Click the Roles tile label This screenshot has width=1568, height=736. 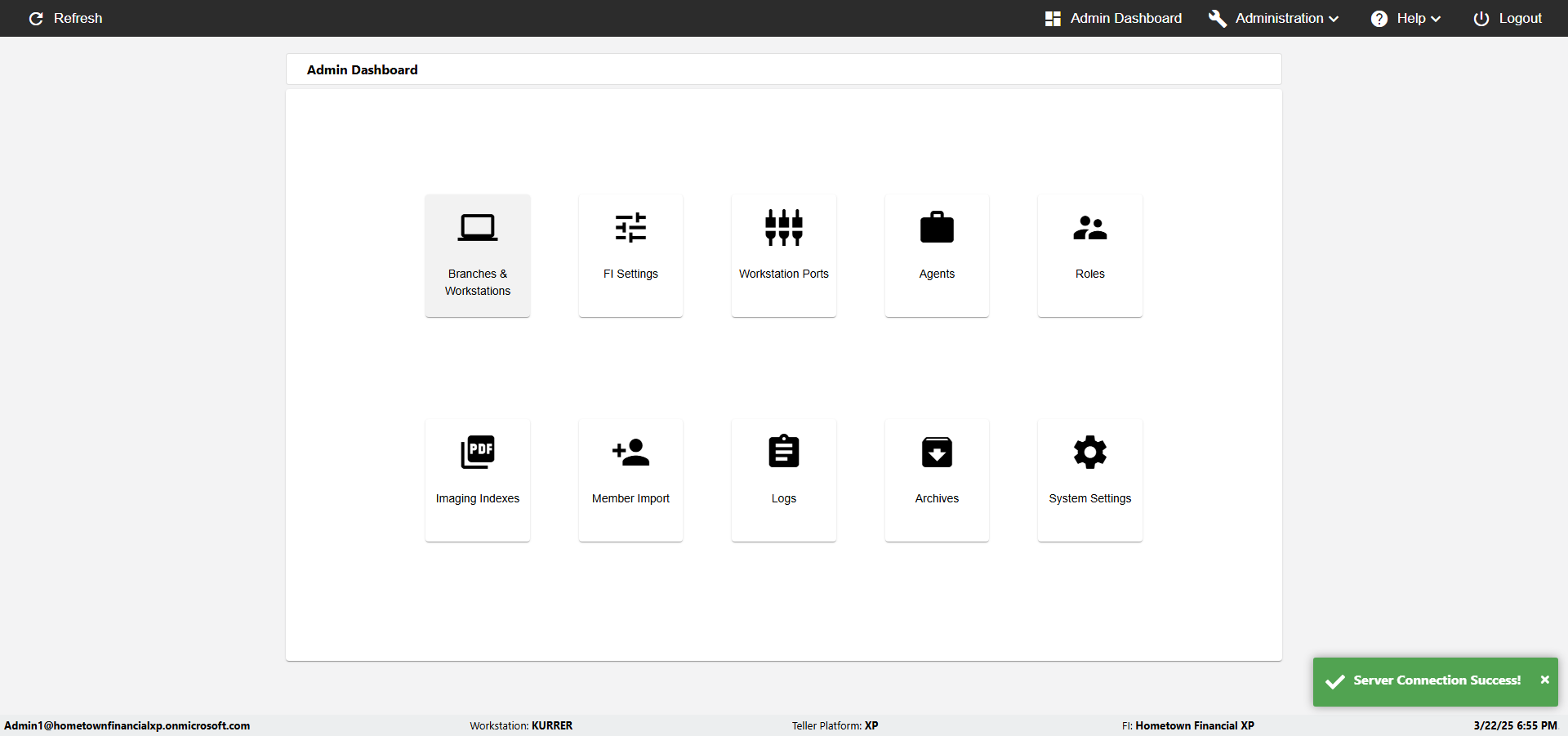tap(1090, 274)
